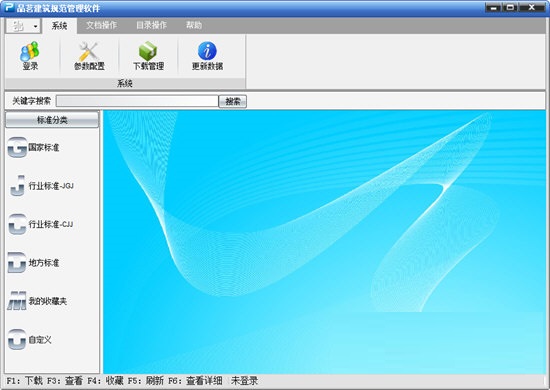Select 地方标准 D icon

[x=17, y=262]
